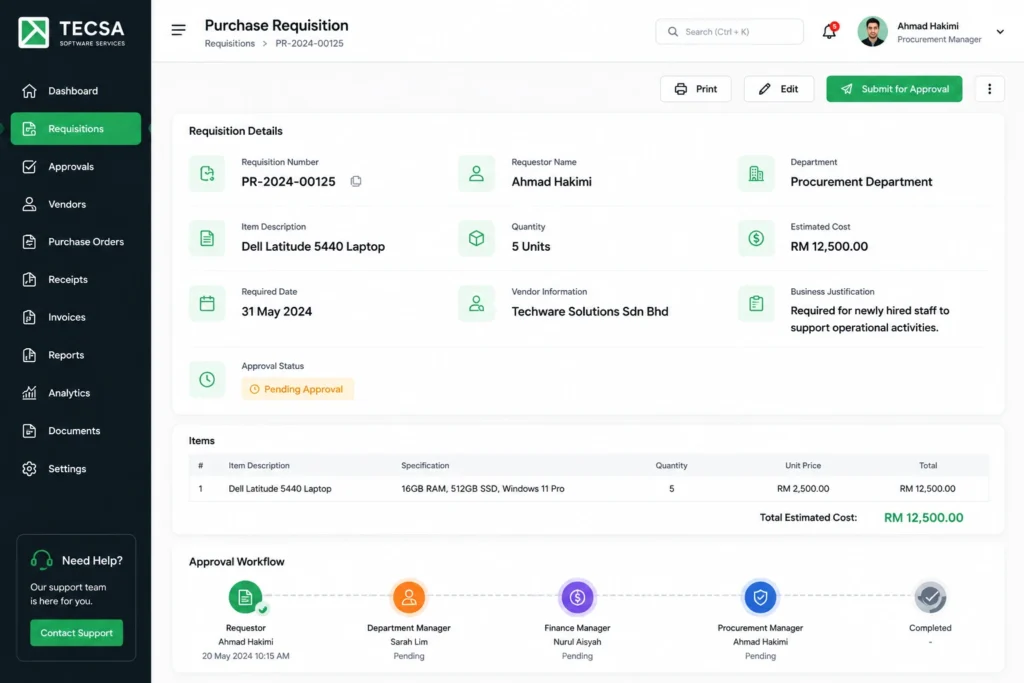Click the Requestor Name person icon

click(476, 174)
